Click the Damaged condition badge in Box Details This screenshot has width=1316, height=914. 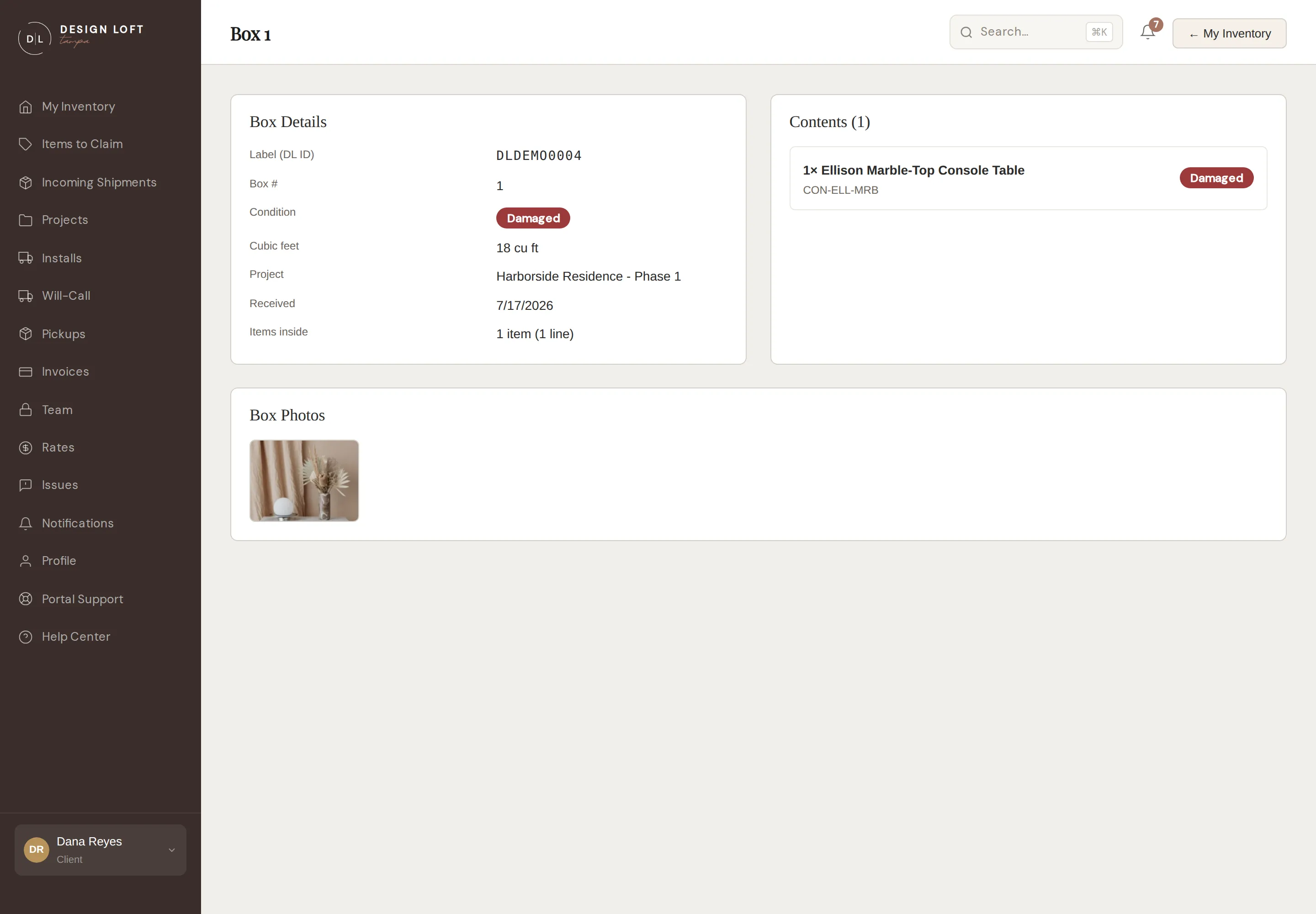pyautogui.click(x=533, y=218)
